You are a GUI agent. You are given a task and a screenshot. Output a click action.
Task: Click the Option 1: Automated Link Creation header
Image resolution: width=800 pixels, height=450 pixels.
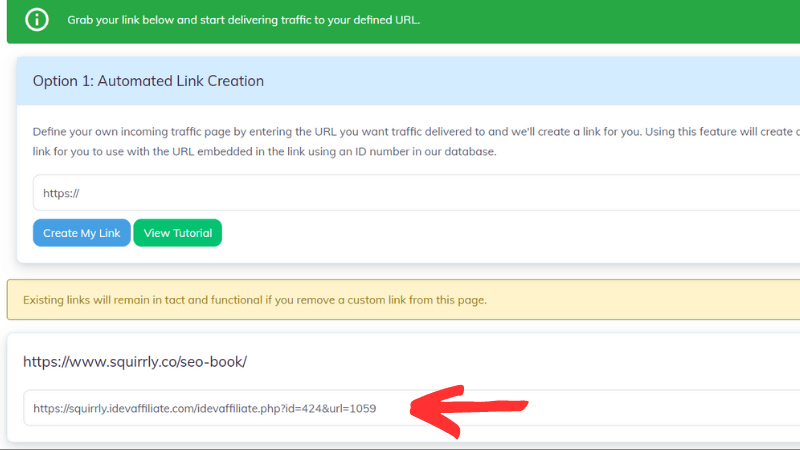pyautogui.click(x=148, y=80)
